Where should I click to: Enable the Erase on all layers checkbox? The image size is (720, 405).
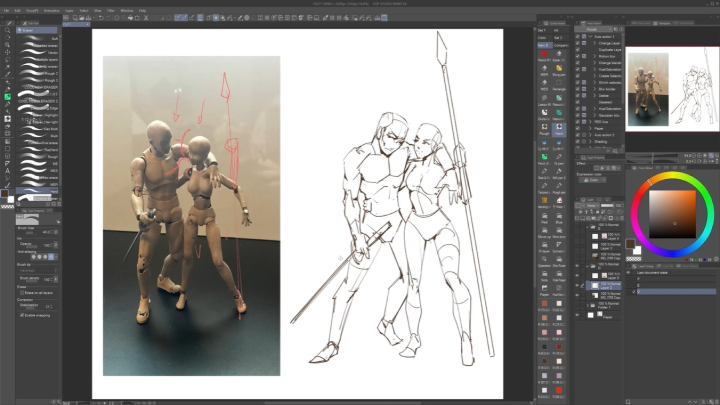22,291
